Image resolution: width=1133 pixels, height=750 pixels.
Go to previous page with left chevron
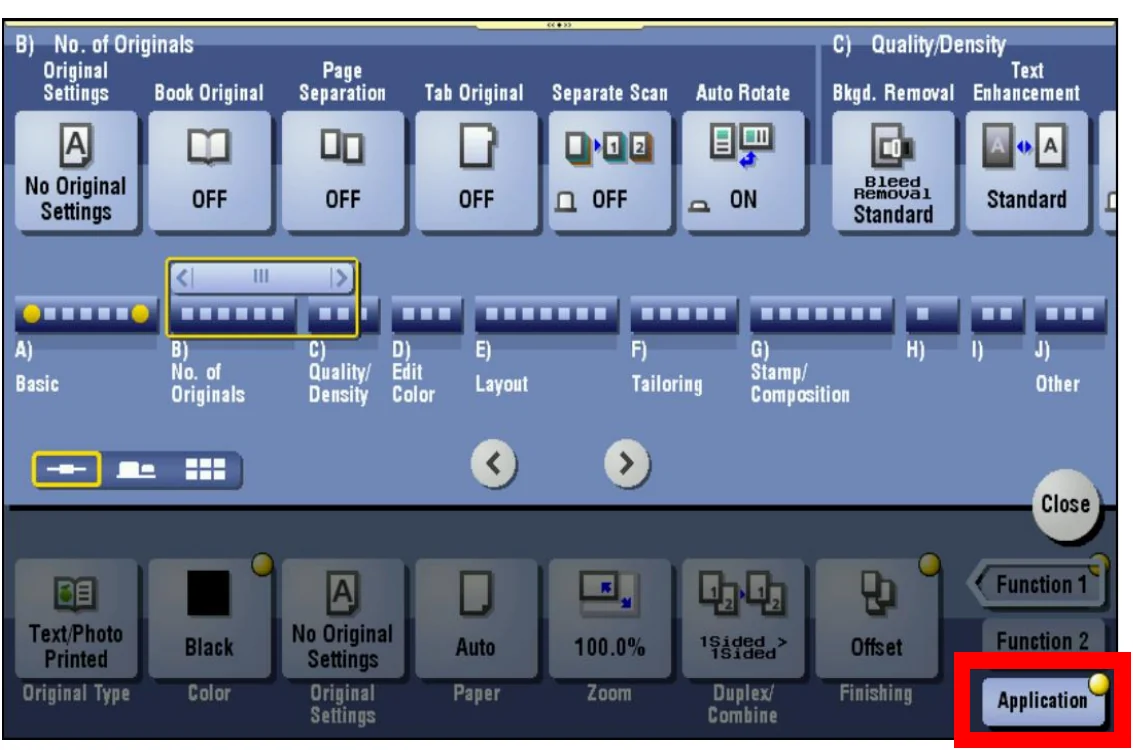pos(494,463)
